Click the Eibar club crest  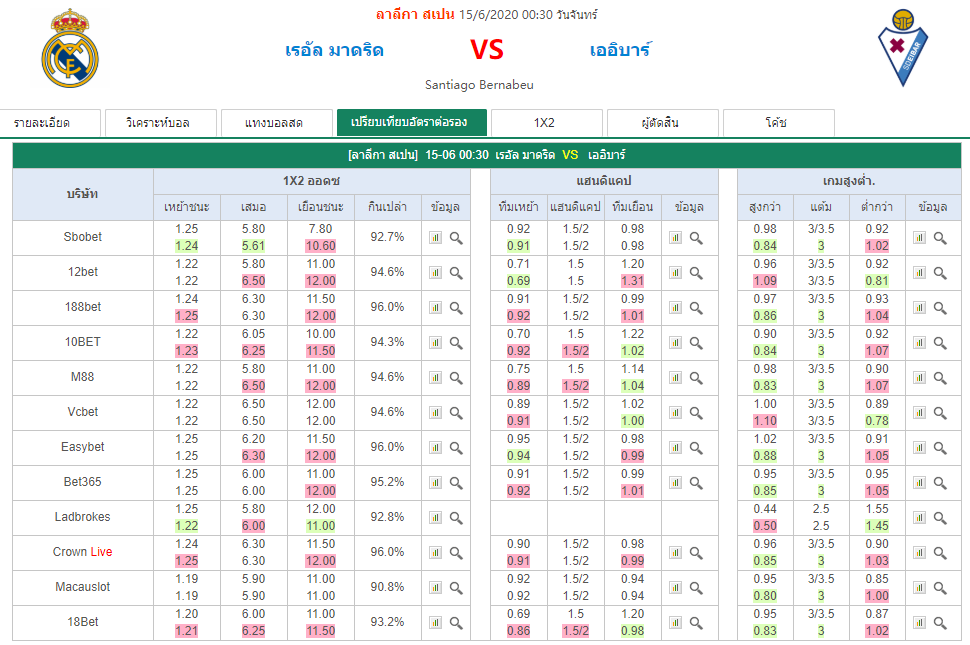pos(903,48)
